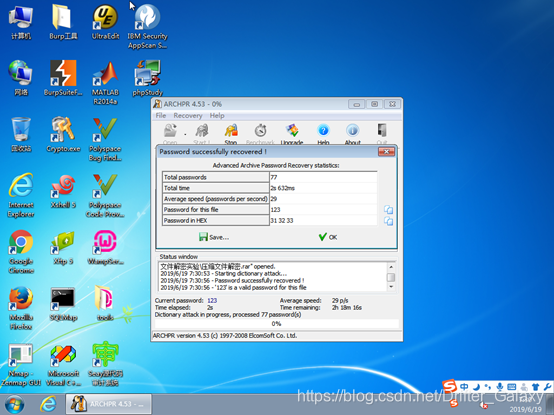Select Nmap Zenmap GUI shortcut
This screenshot has width=554, height=415.
[x=21, y=365]
